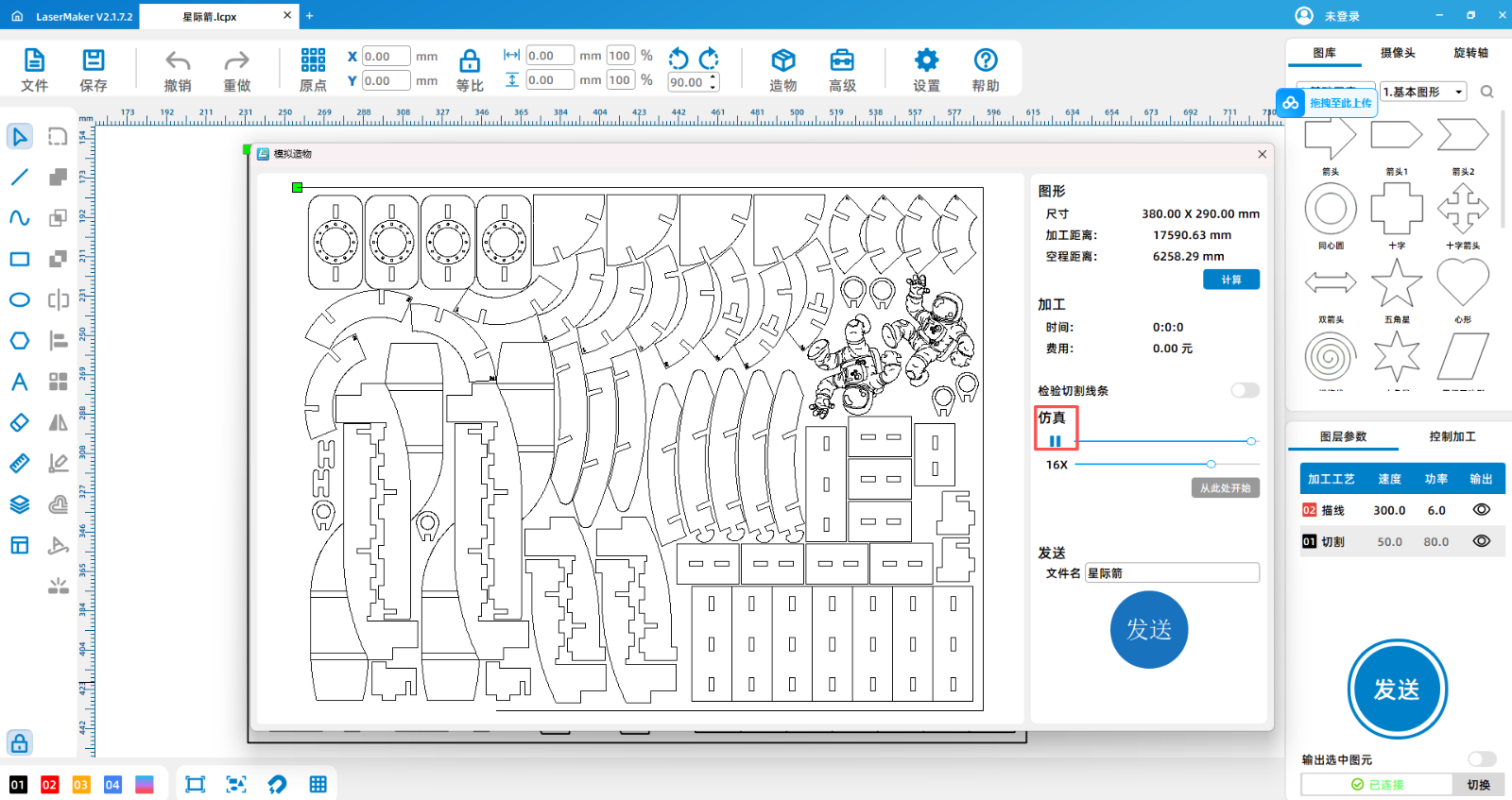Hide output for the 描线 layer
The height and width of the screenshot is (800, 1512).
click(1481, 510)
